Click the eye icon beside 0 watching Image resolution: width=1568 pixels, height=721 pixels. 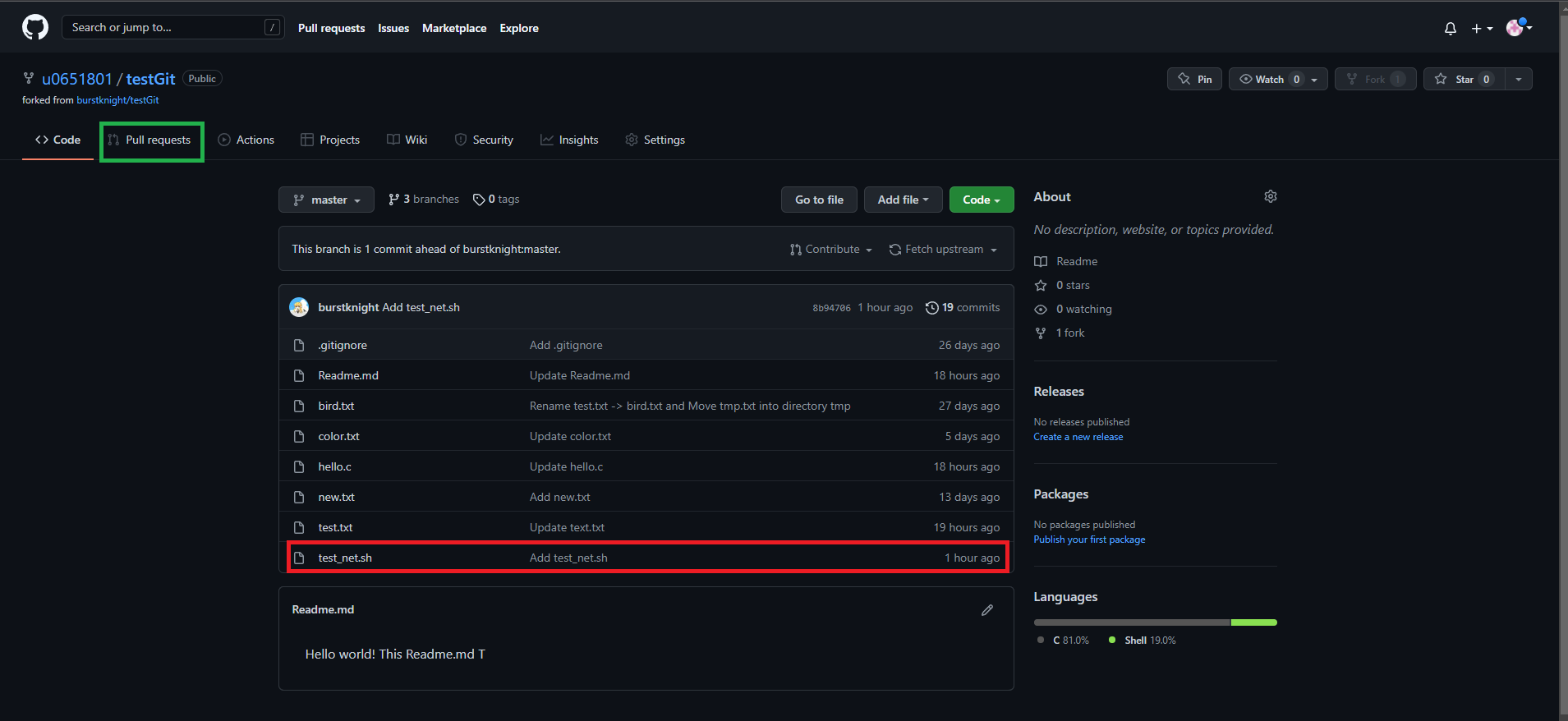coord(1041,310)
